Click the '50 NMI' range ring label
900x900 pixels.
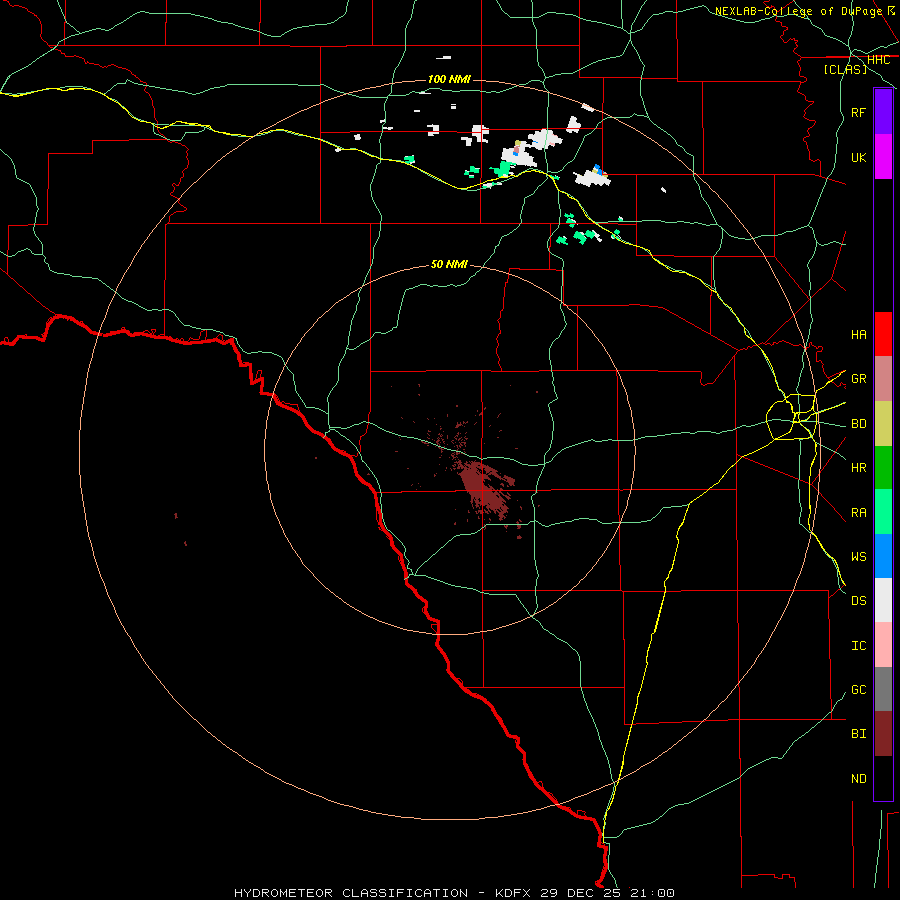(x=449, y=264)
